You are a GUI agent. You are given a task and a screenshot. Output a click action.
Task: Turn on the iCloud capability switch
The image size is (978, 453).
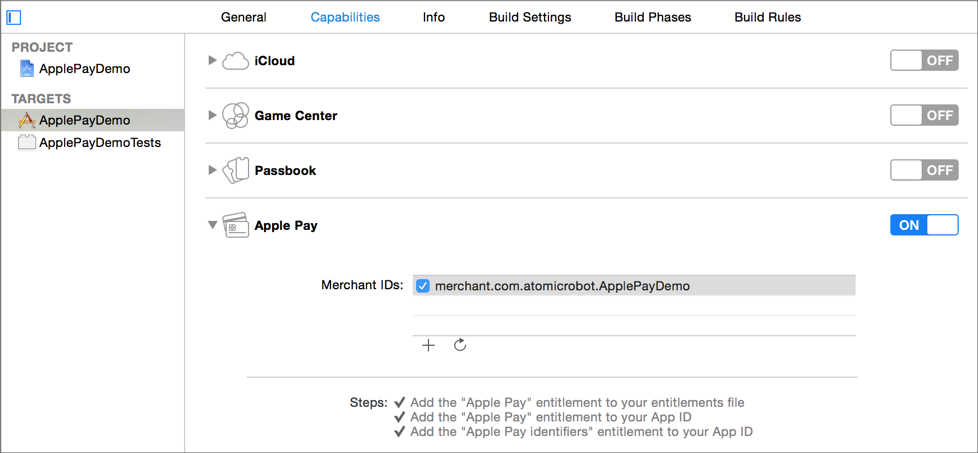(924, 61)
